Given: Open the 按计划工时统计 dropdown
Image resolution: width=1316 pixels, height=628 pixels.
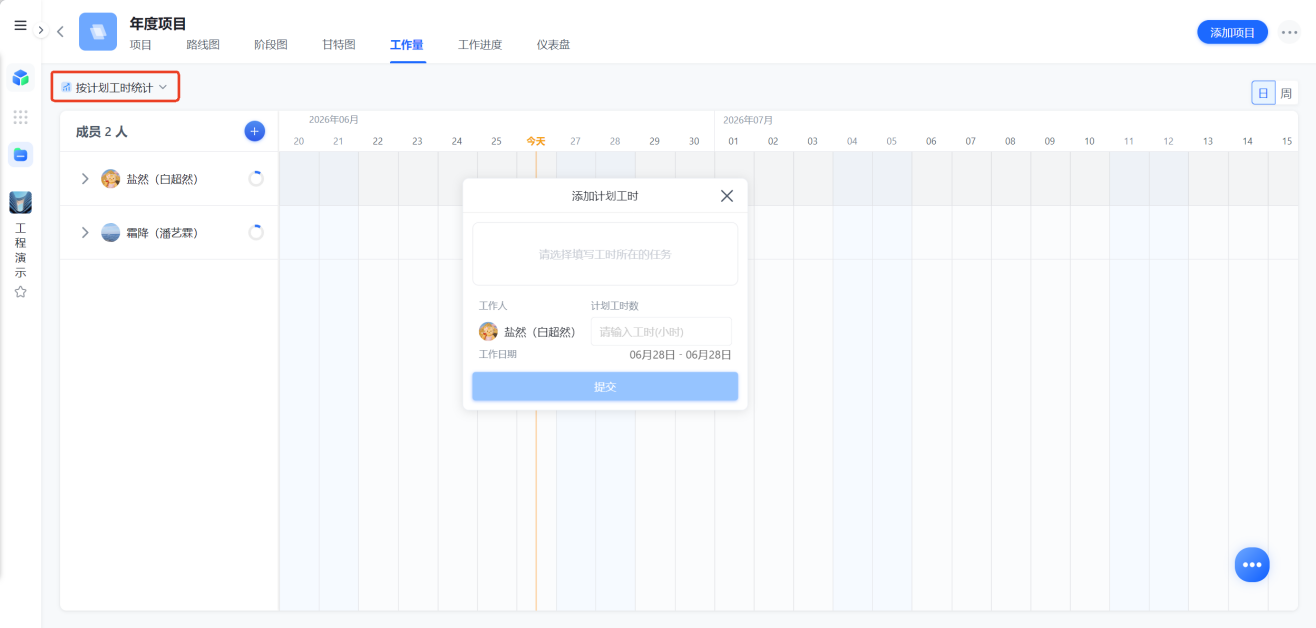Looking at the screenshot, I should click(x=115, y=87).
